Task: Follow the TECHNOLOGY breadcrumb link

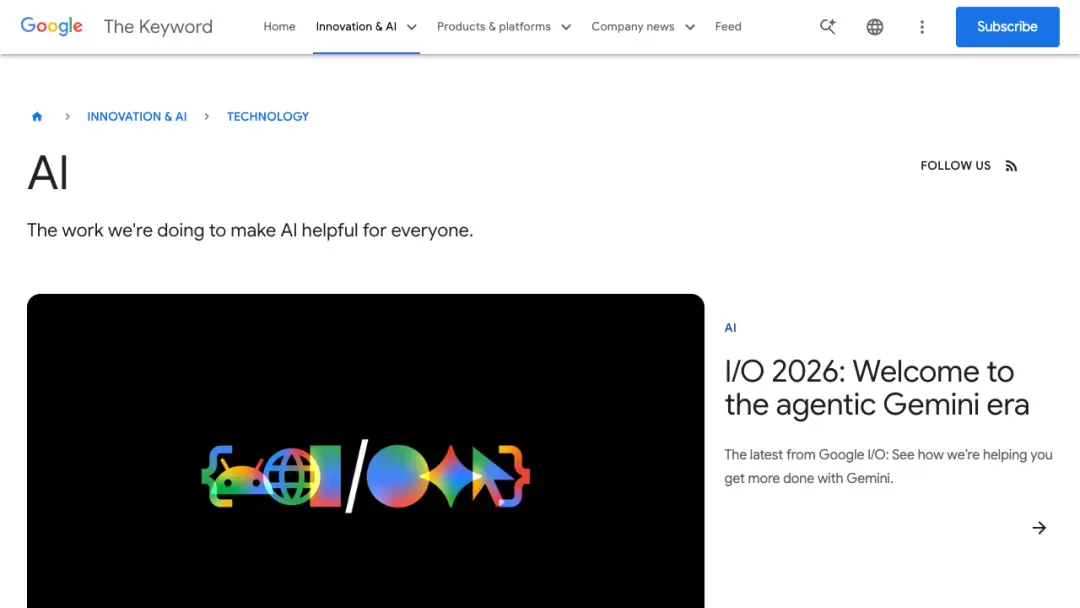Action: click(268, 116)
